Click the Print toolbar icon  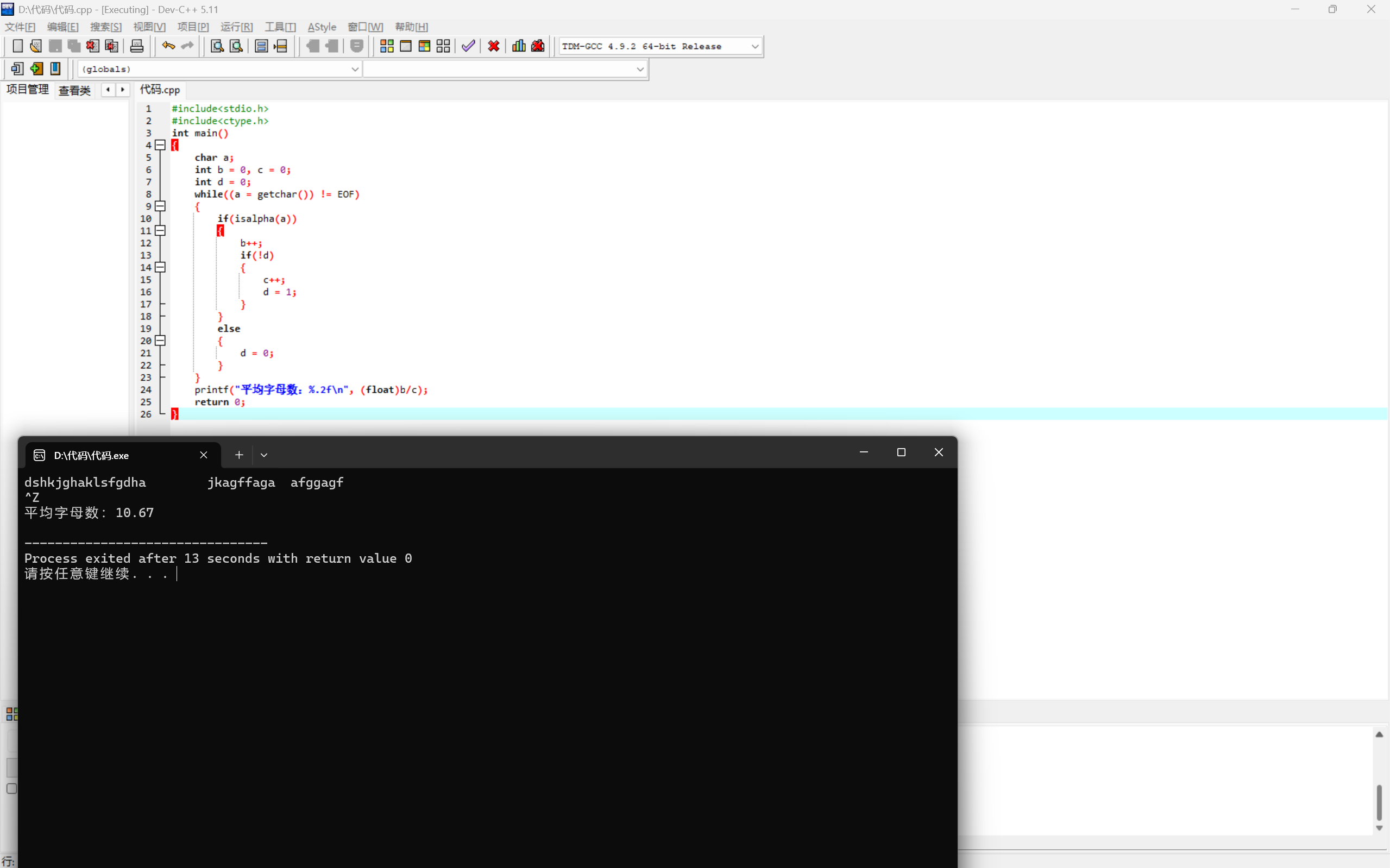tap(136, 46)
